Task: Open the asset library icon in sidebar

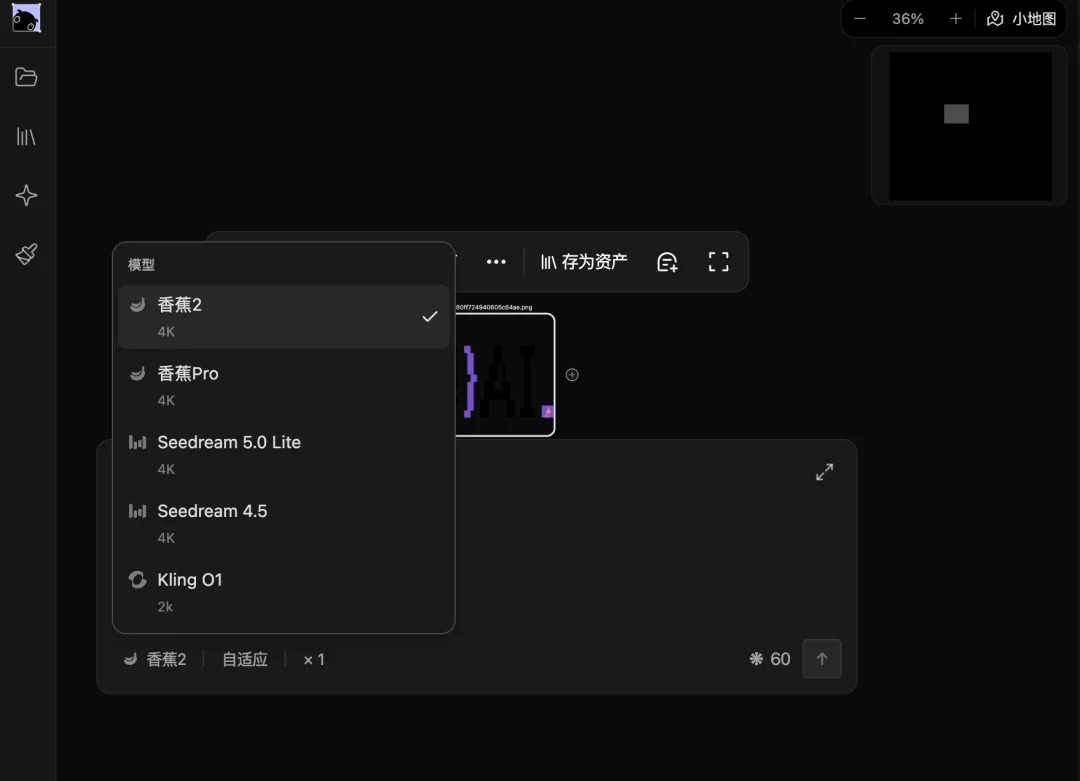Action: click(x=26, y=136)
